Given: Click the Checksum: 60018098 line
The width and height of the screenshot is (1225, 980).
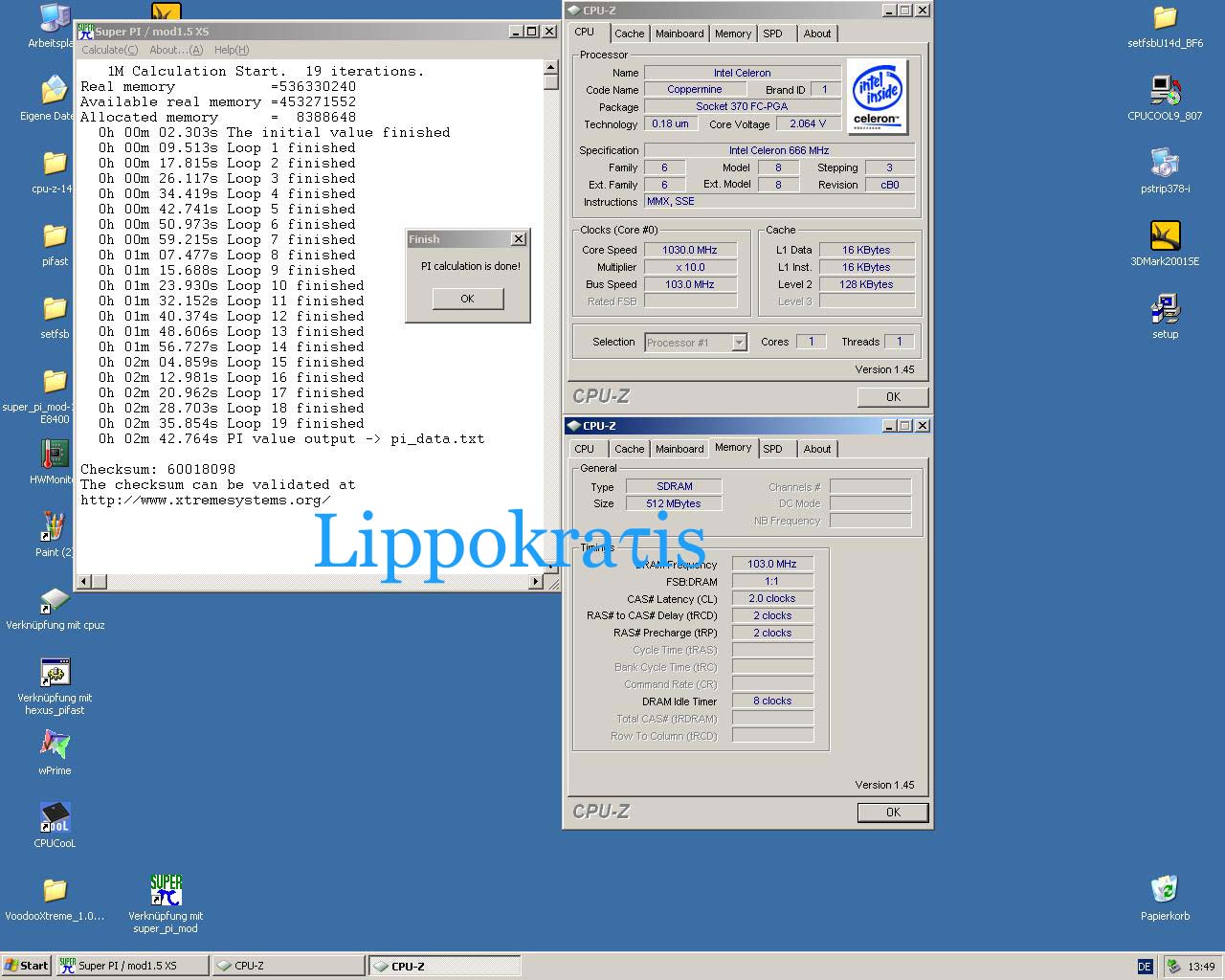Looking at the screenshot, I should [x=158, y=469].
